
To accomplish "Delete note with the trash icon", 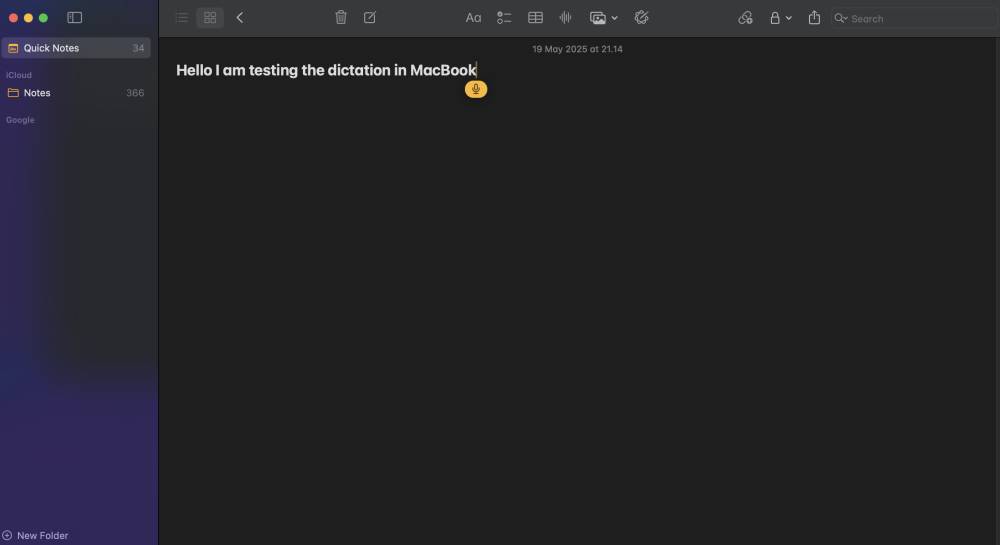I will (341, 18).
